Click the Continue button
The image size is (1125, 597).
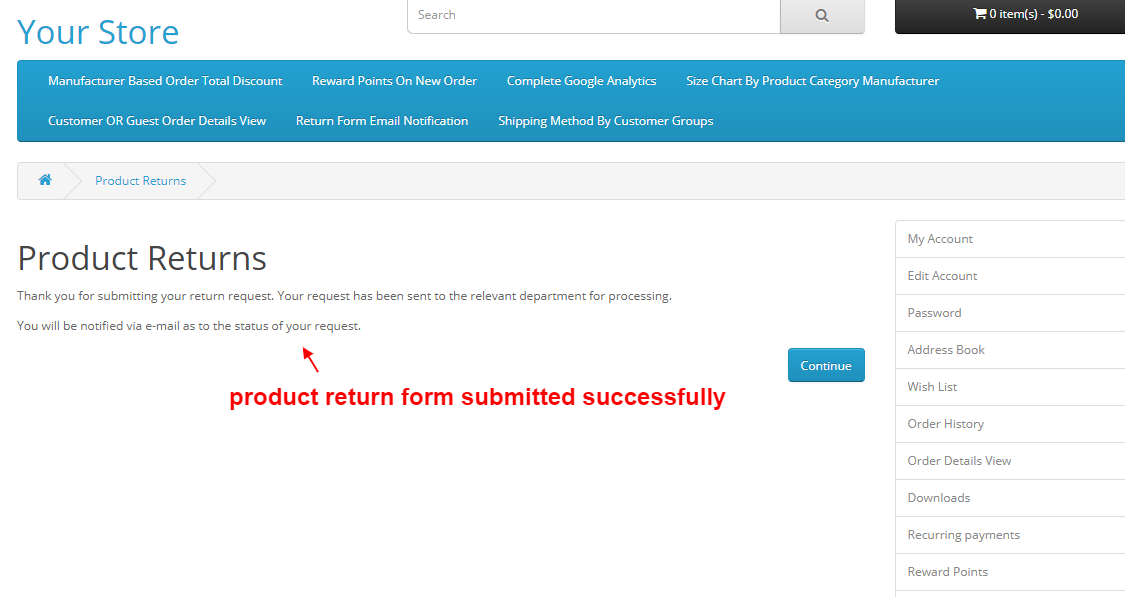coord(826,364)
